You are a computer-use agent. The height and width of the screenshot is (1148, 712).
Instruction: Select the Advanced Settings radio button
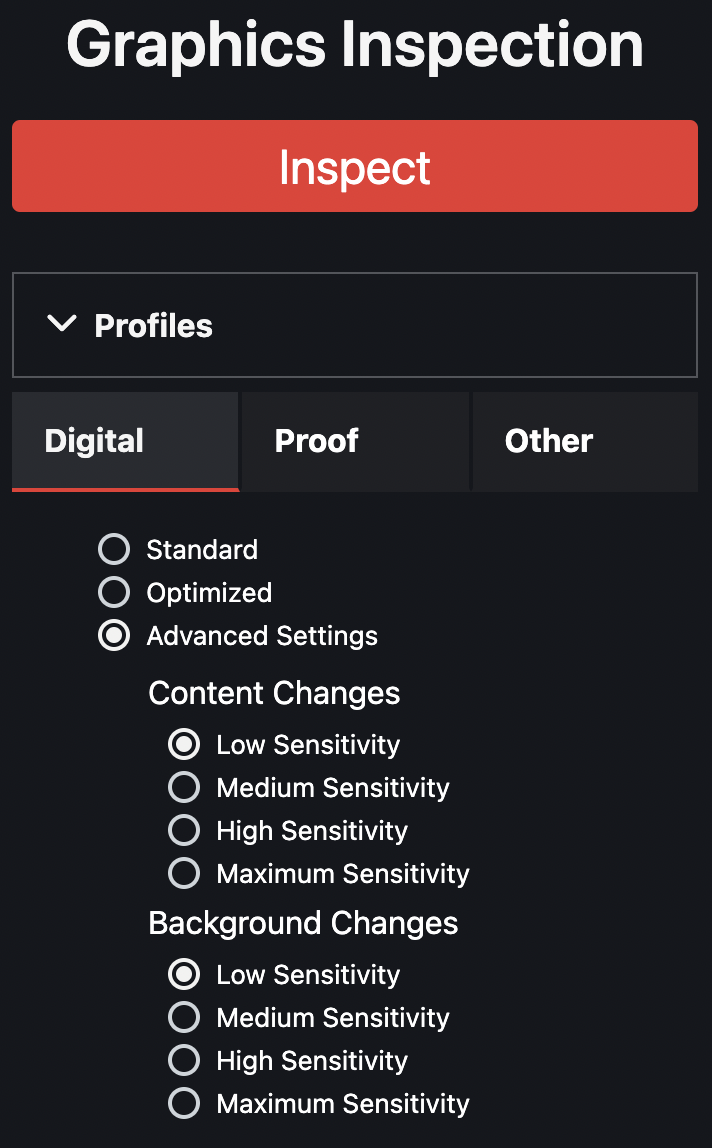point(114,636)
